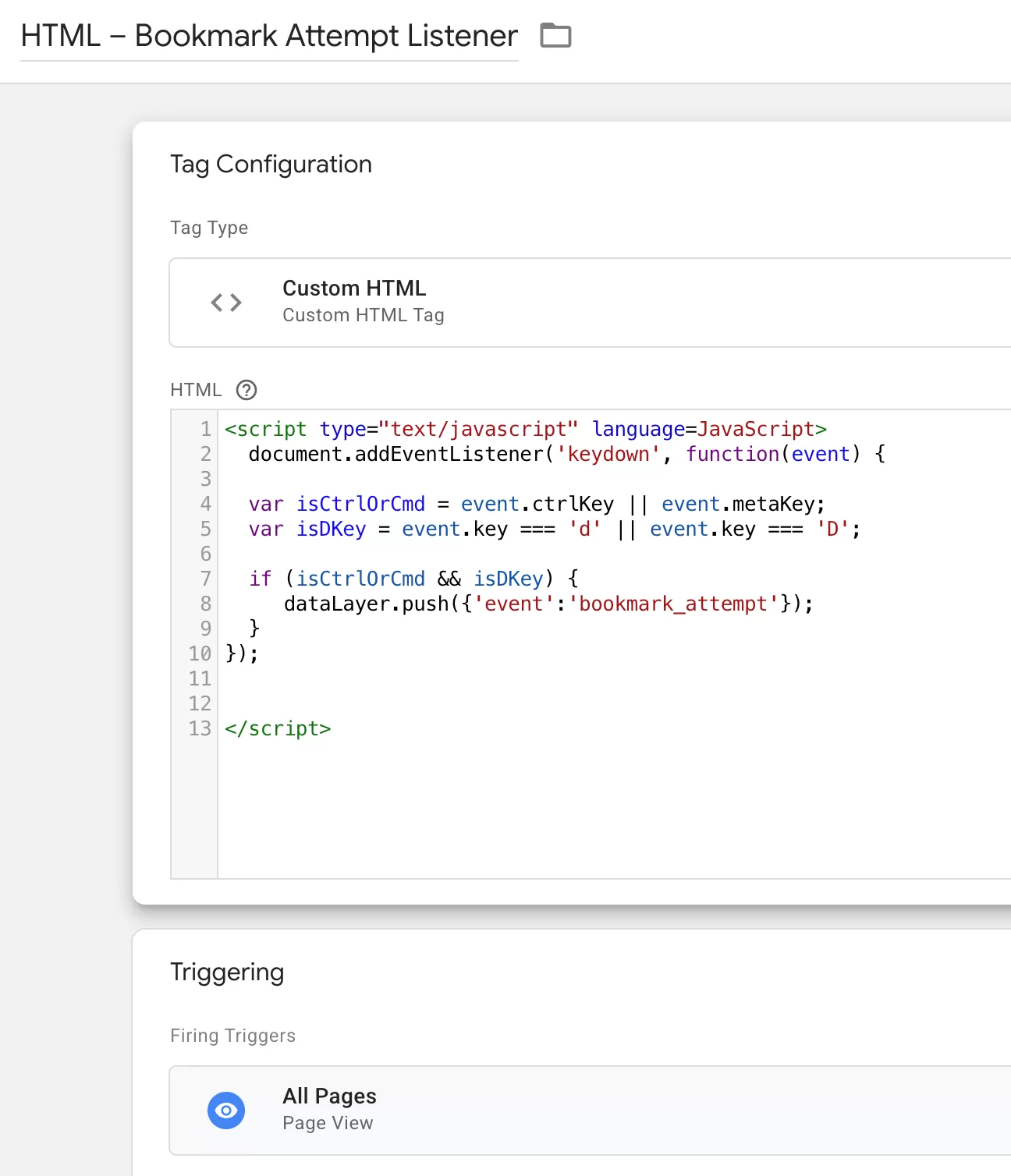Click the closing '</script>' tag line
The image size is (1011, 1176).
click(278, 728)
